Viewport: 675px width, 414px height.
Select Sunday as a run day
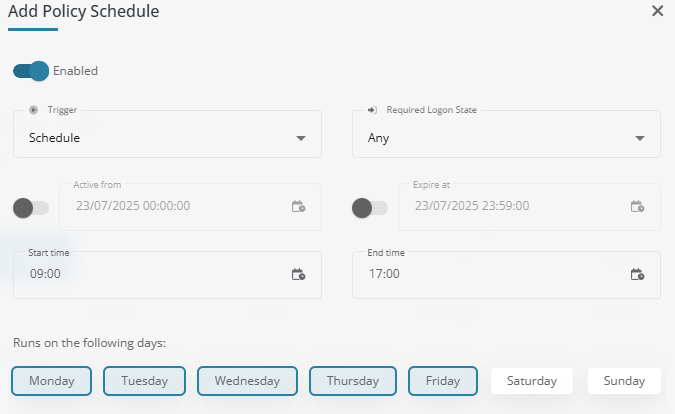624,381
